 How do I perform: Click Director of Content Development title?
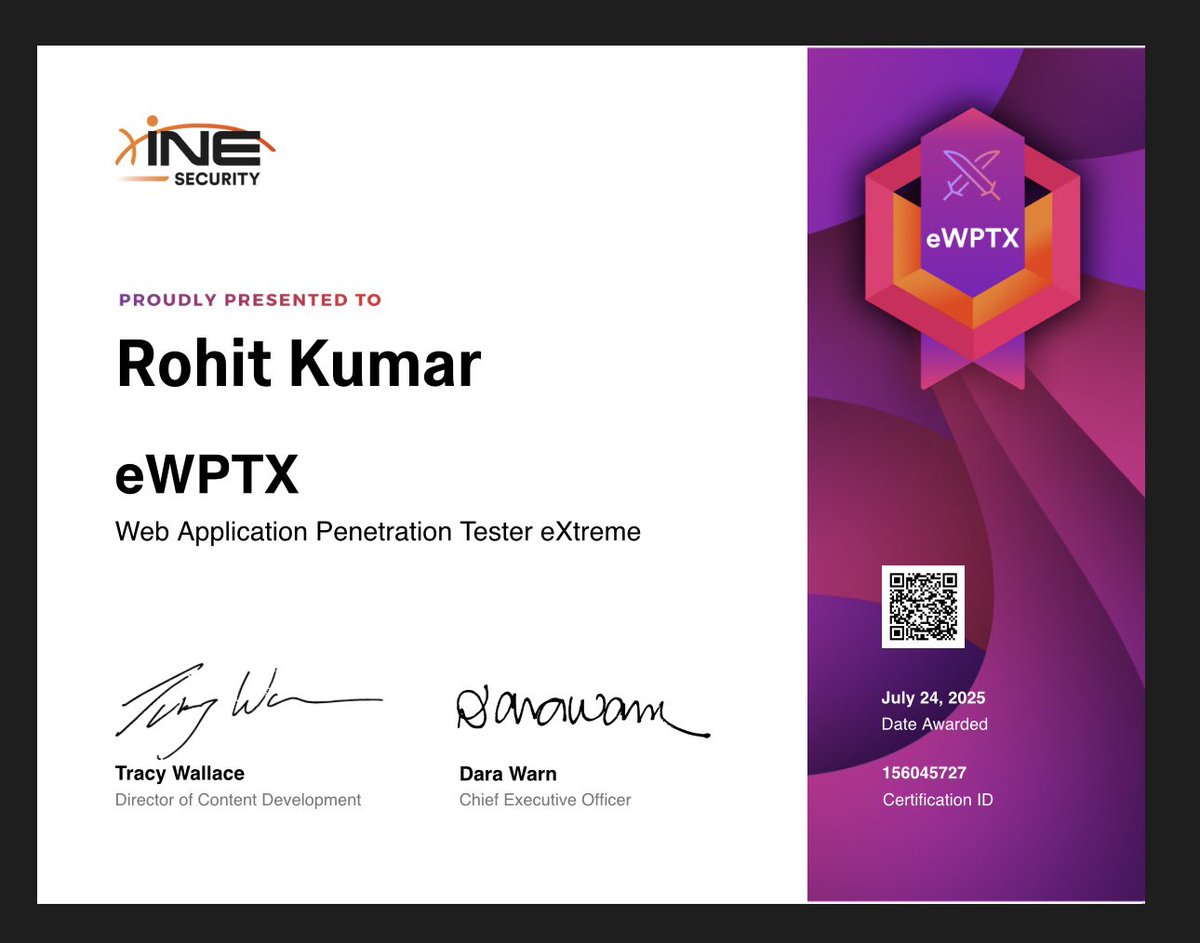(x=238, y=800)
